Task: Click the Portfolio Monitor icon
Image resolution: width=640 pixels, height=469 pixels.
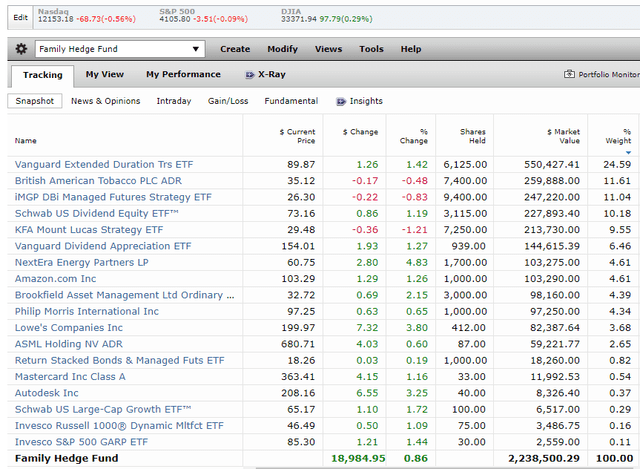Action: tap(569, 74)
